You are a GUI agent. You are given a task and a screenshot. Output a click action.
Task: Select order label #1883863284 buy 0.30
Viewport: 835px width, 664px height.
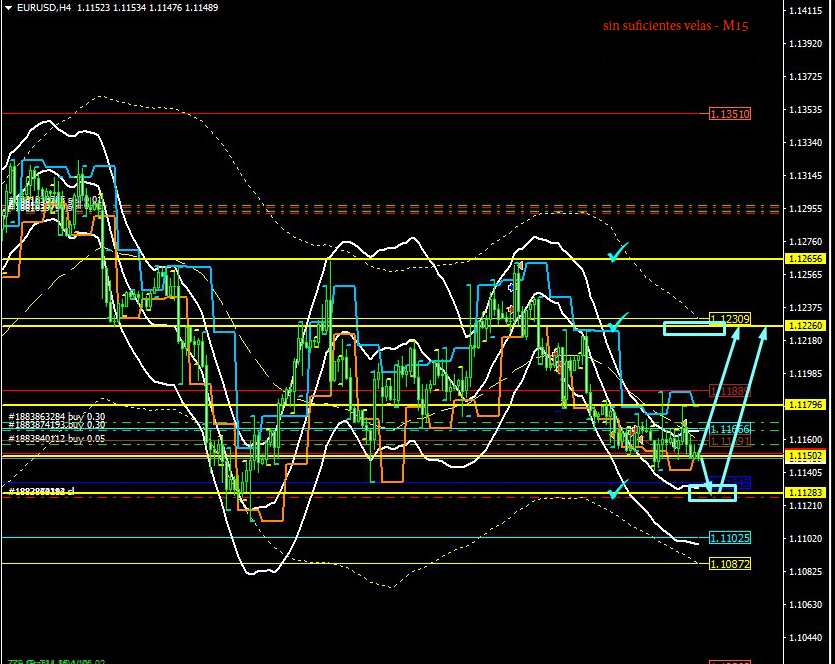[x=57, y=416]
